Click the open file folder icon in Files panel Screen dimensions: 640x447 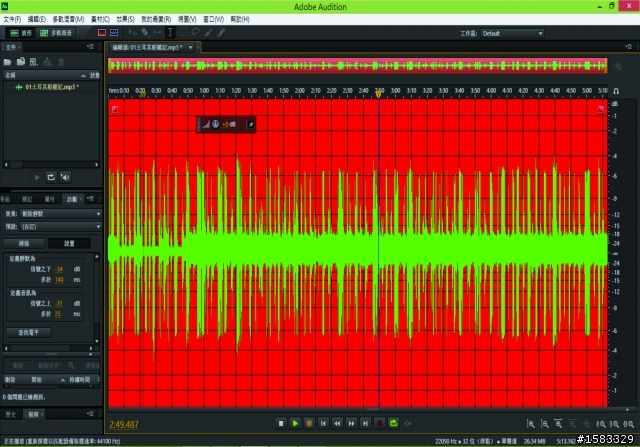point(8,61)
